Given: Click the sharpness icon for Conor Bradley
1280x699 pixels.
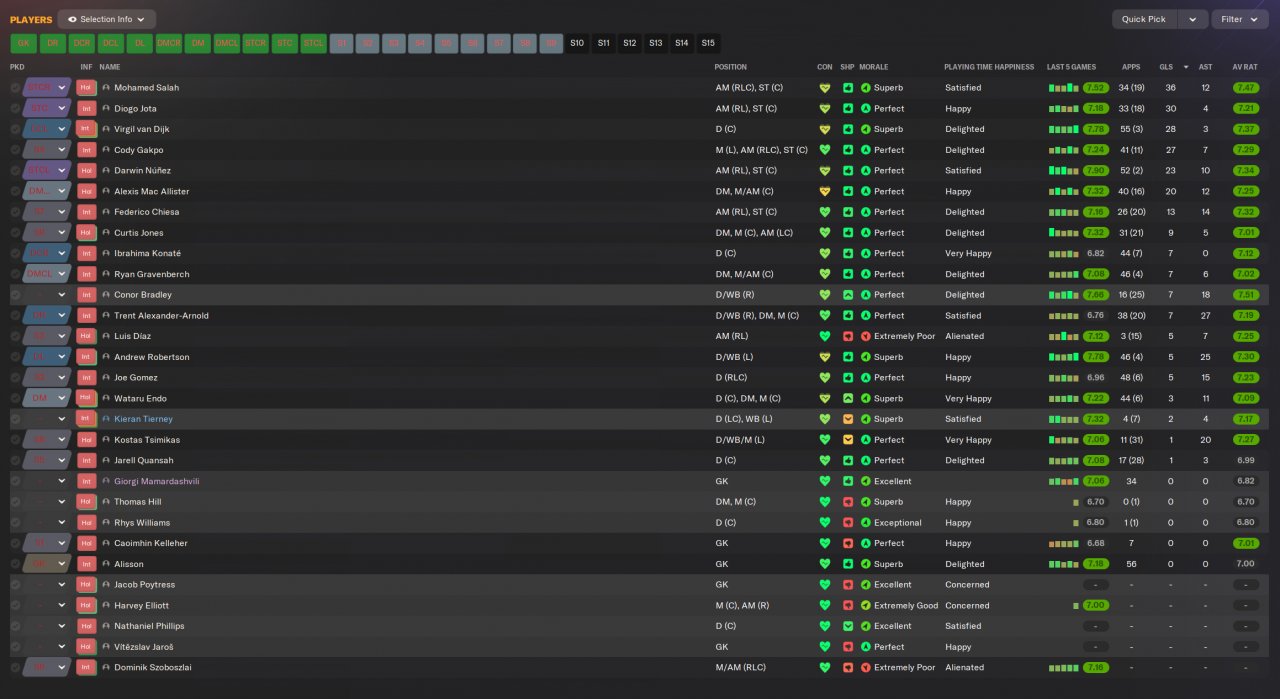Looking at the screenshot, I should 848,295.
